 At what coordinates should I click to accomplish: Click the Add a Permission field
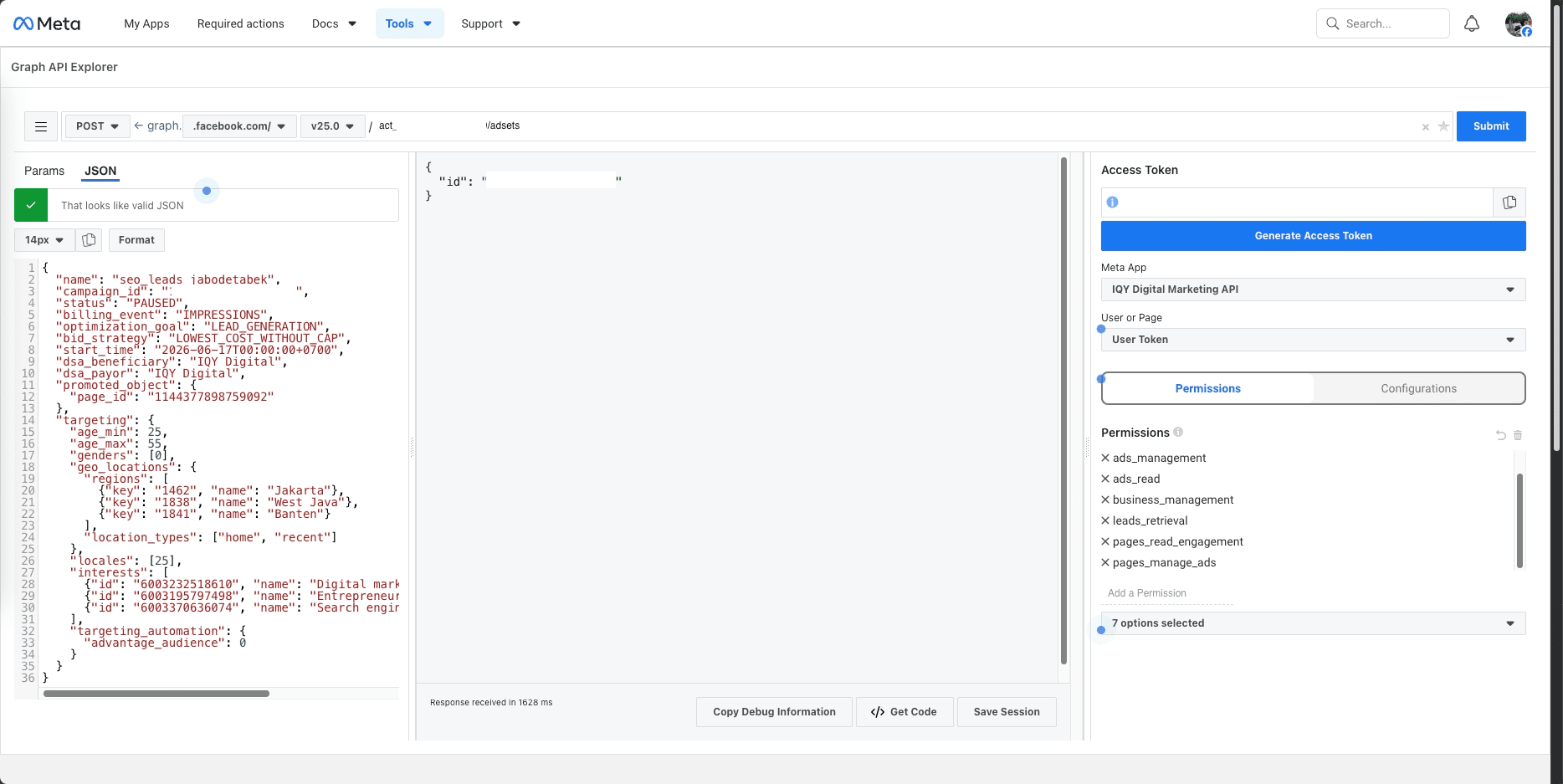pyautogui.click(x=1167, y=593)
